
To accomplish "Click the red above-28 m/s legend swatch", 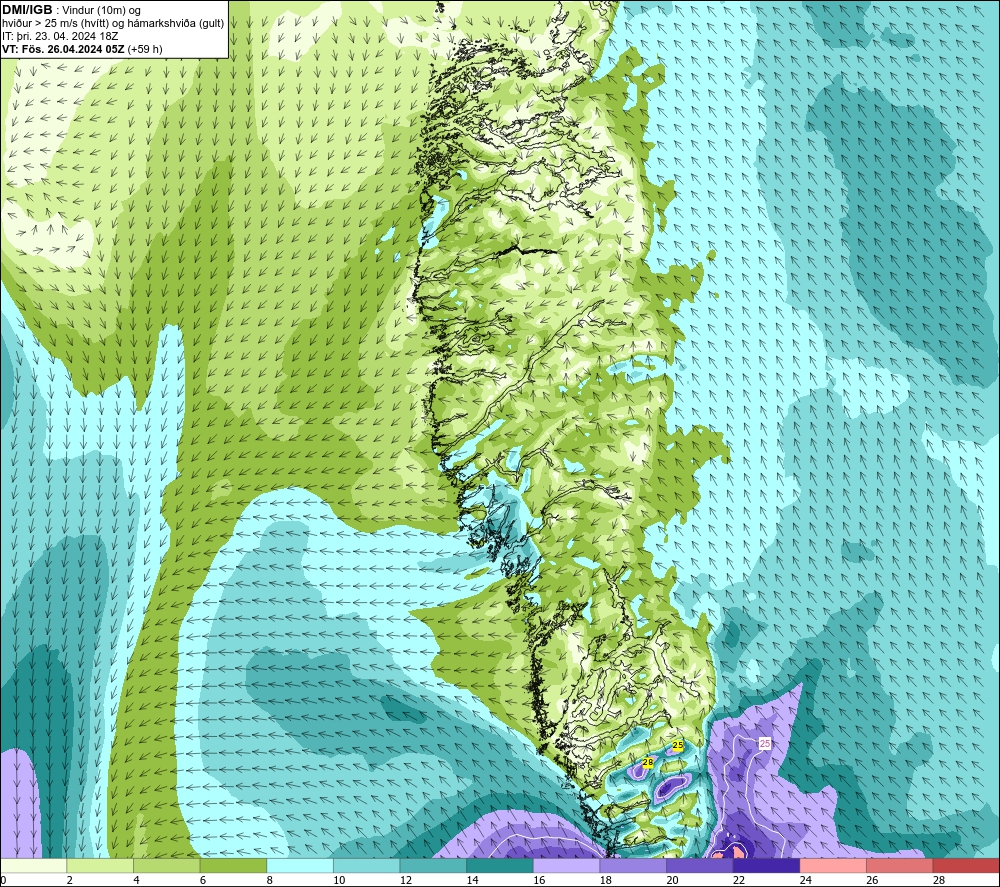I will (966, 866).
